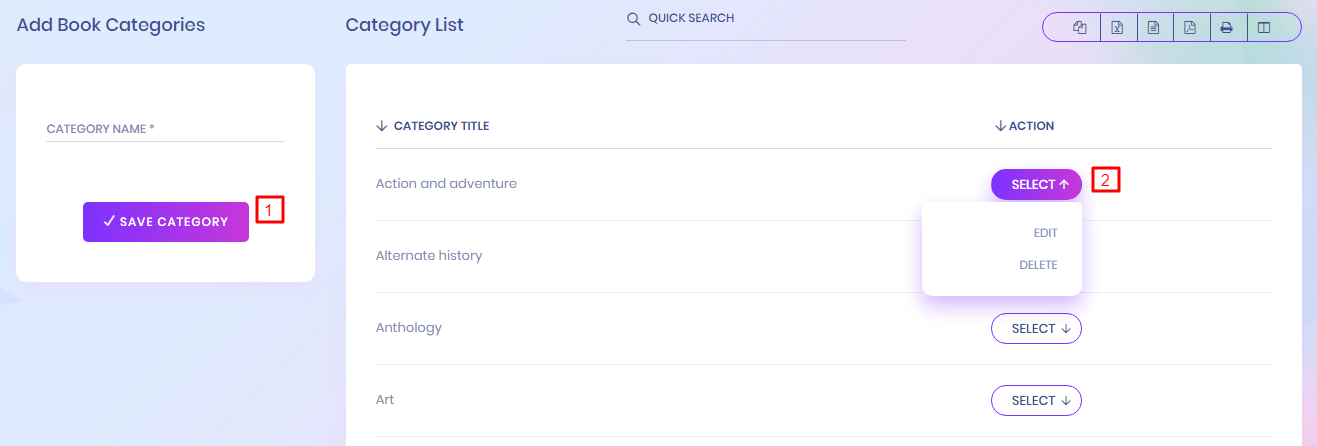The image size is (1317, 446).
Task: Click into the Quick Search field
Action: pos(770,19)
